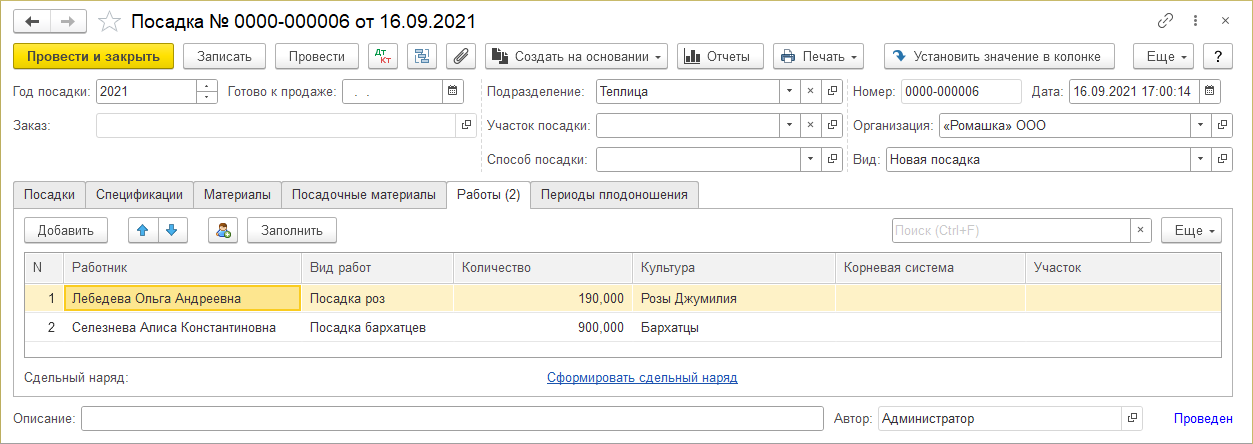
Task: Click the add worker icon button
Action: click(x=222, y=230)
